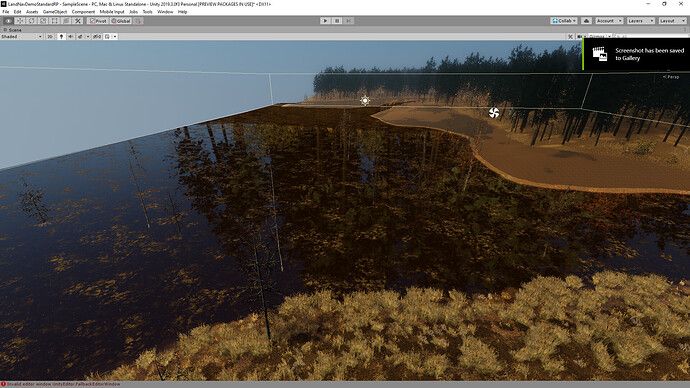
Task: Open the Help menu
Action: pos(183,12)
